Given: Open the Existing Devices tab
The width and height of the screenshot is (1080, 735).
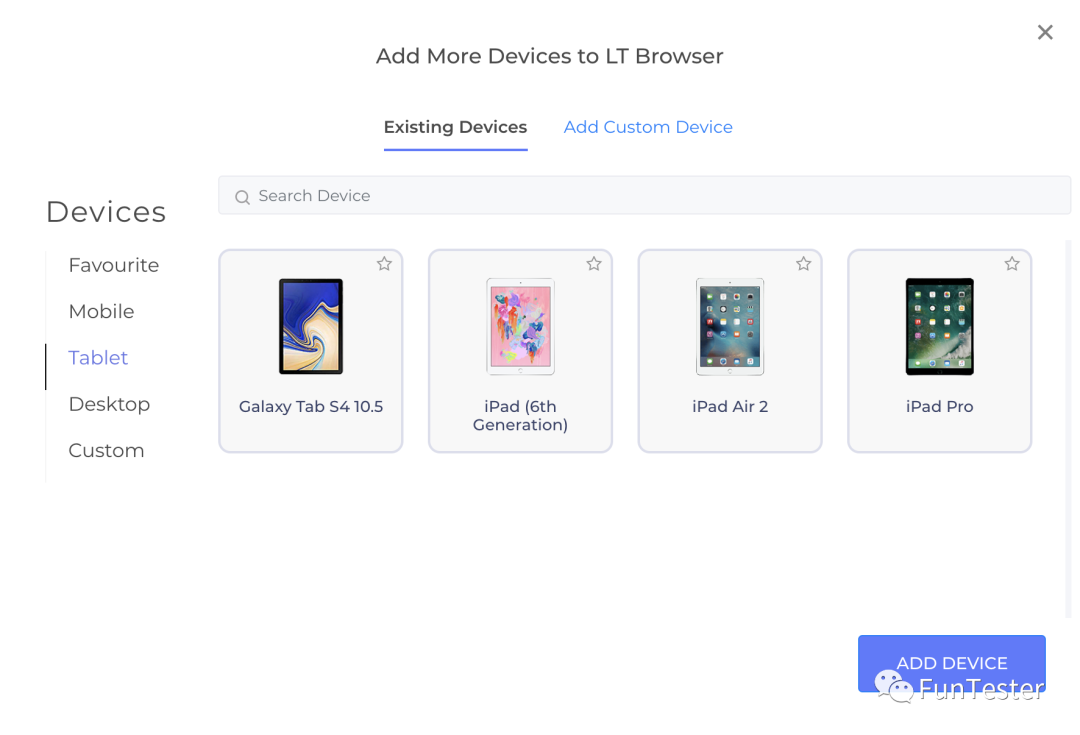Looking at the screenshot, I should pos(455,127).
